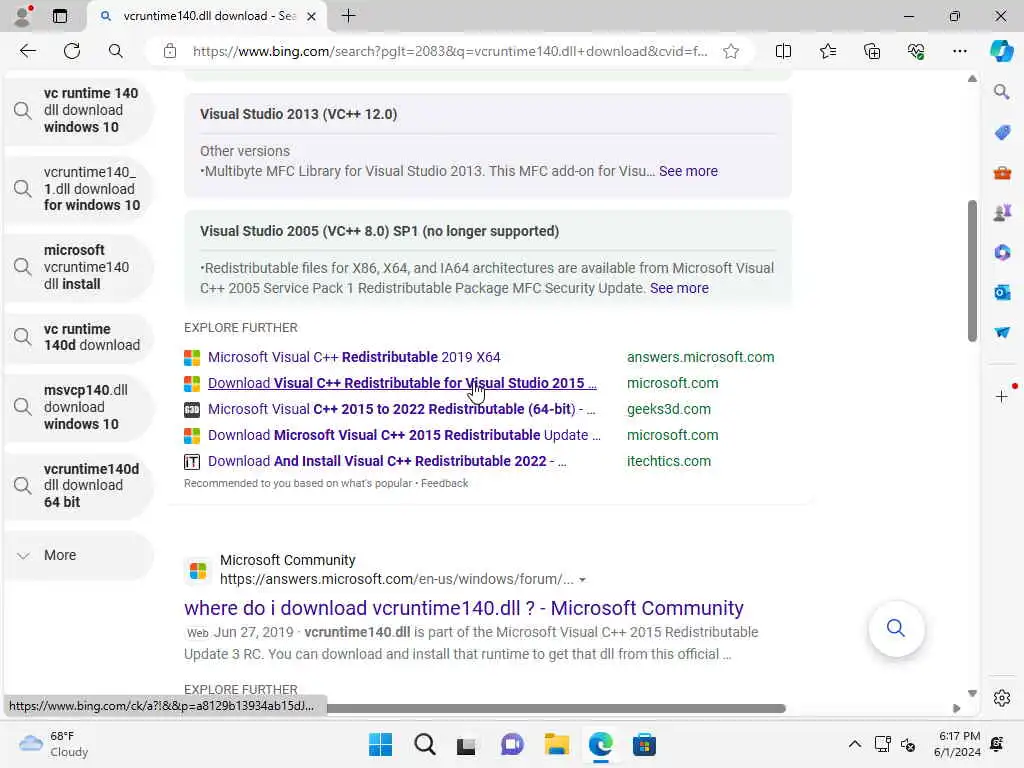Open sidebar settings gear
This screenshot has width=1024, height=768.
coord(1002,698)
